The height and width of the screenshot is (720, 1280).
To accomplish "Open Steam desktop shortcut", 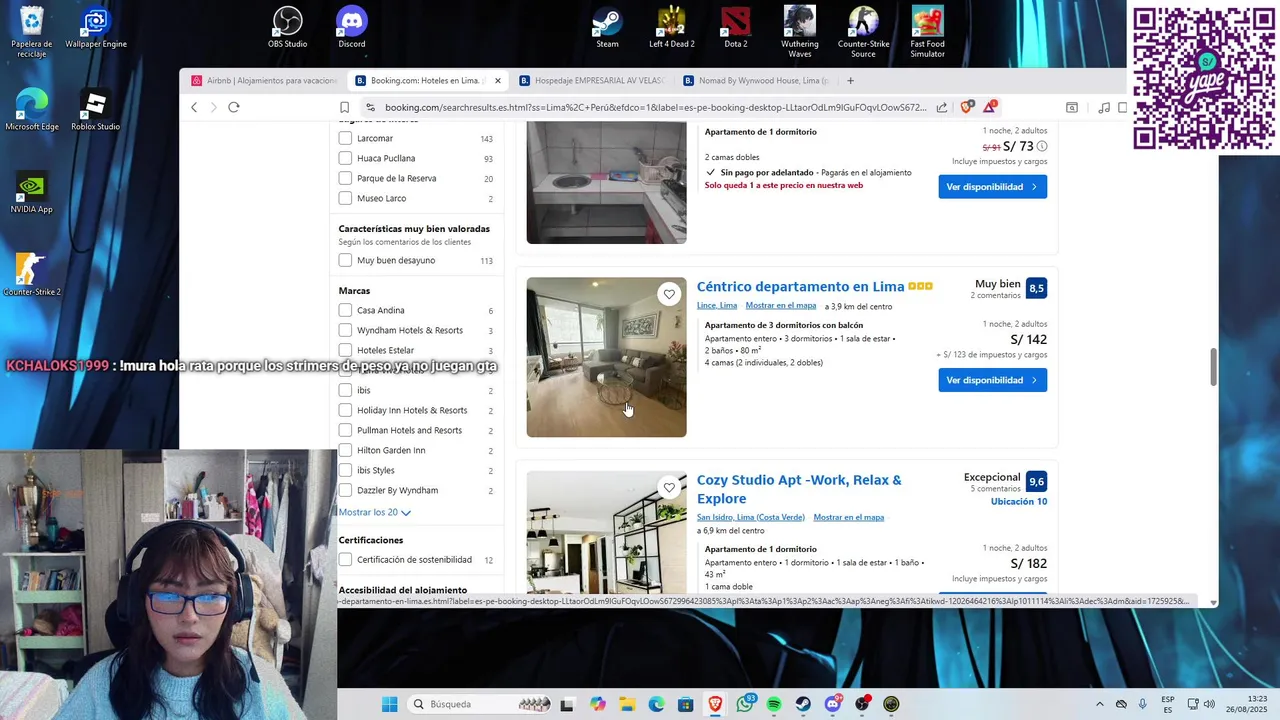I will click(607, 27).
